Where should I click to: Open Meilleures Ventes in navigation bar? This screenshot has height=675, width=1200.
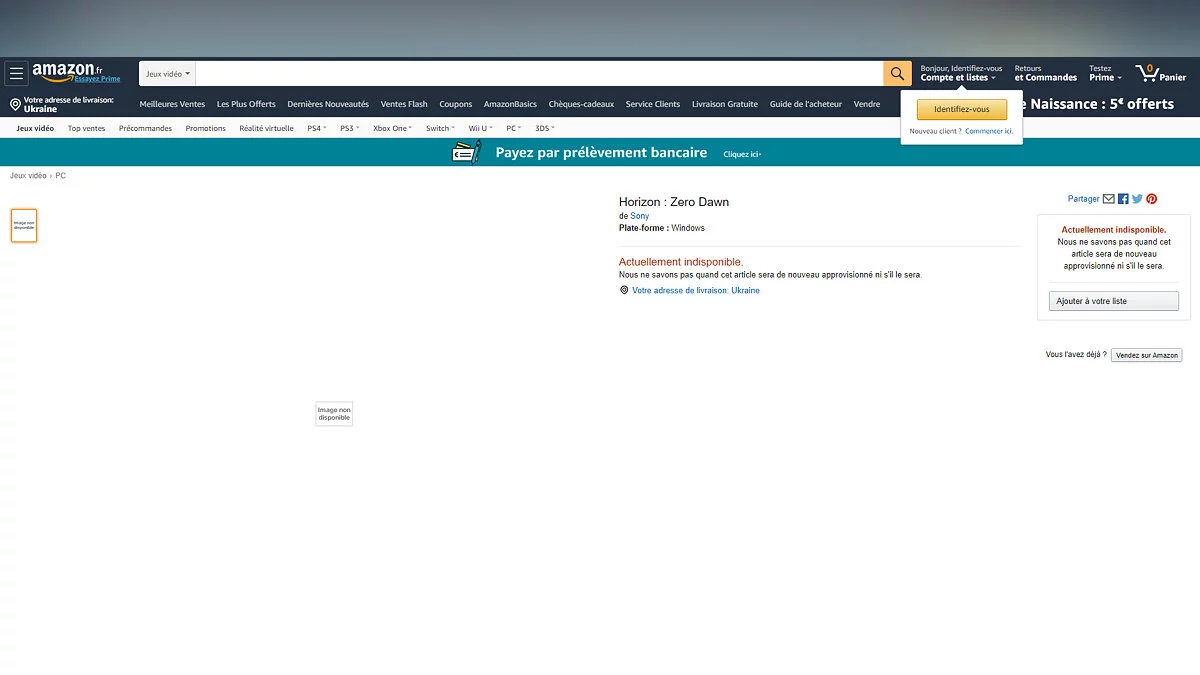[x=172, y=104]
